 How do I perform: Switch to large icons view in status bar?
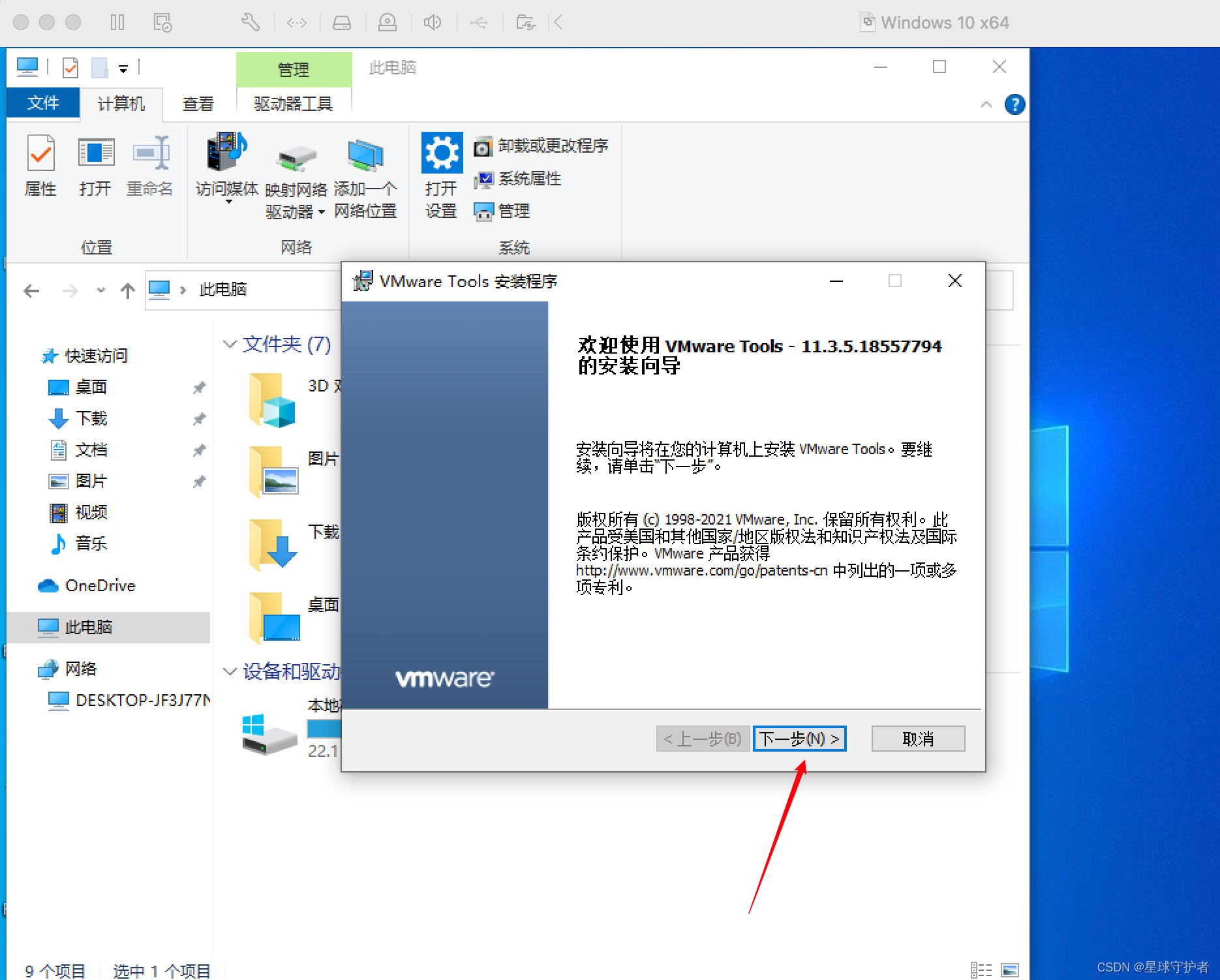point(1010,970)
